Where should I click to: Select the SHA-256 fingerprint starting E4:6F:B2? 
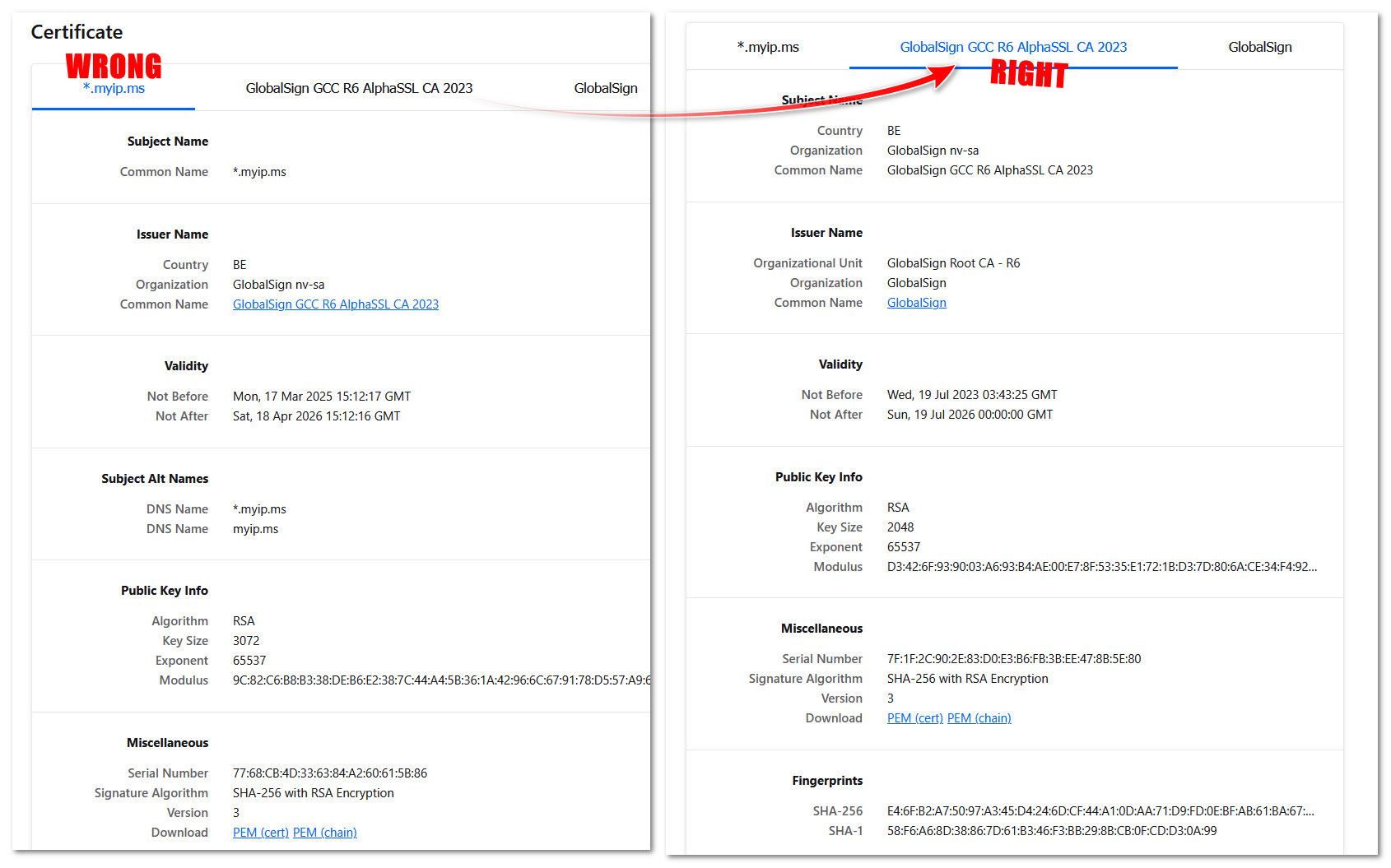(1101, 811)
